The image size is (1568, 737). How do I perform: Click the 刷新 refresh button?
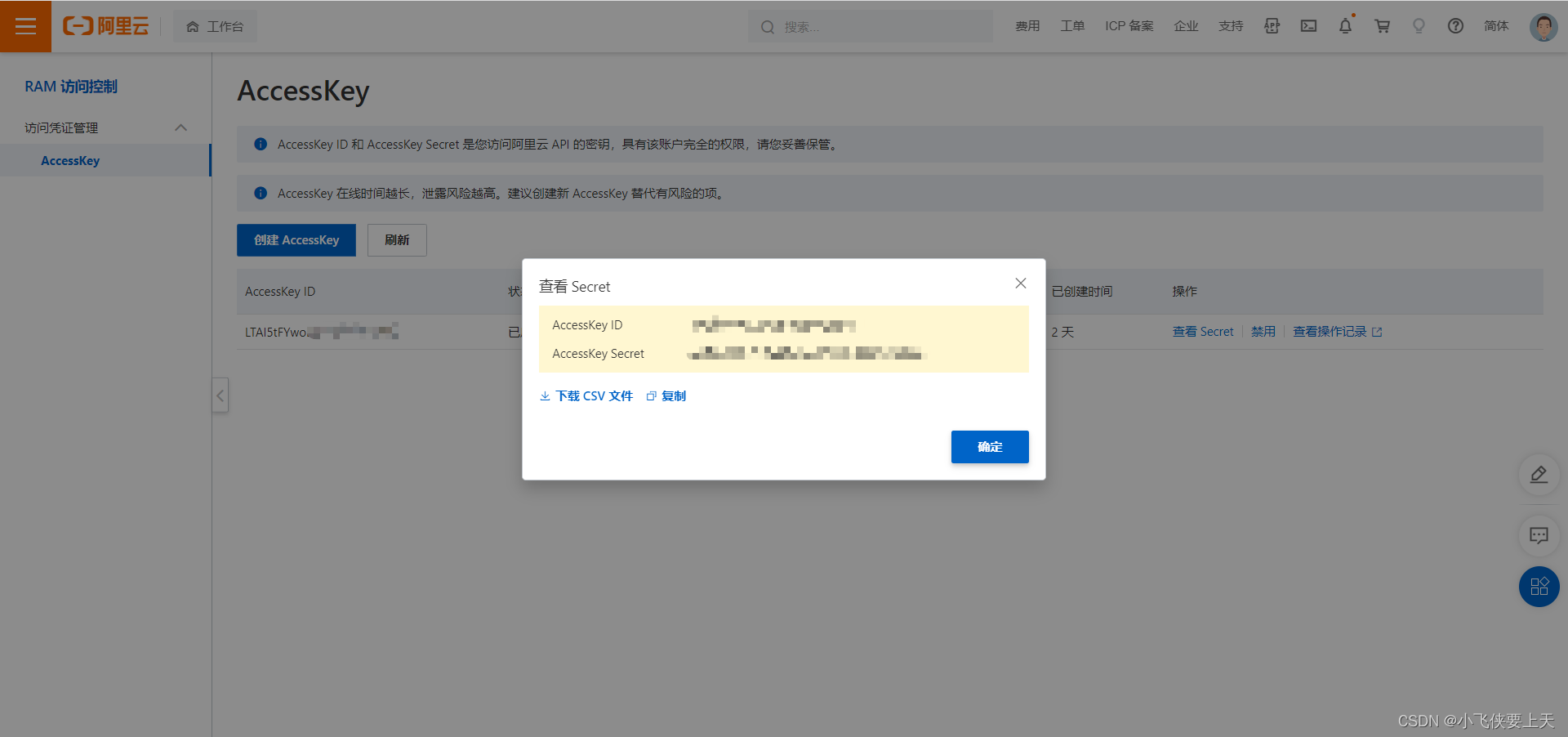point(397,240)
